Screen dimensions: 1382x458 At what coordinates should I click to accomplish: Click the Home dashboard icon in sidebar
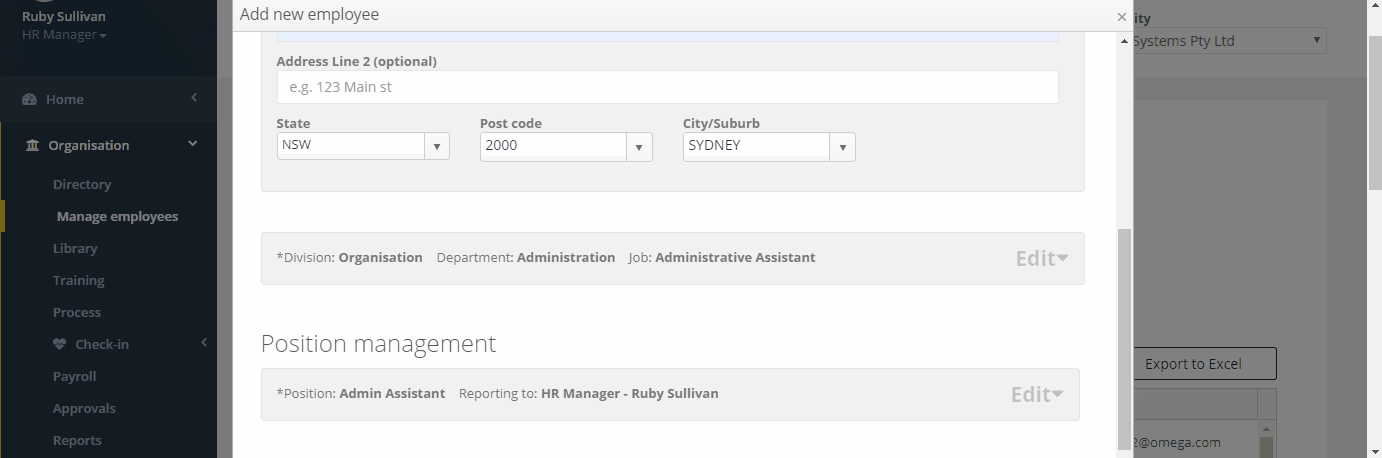(x=29, y=99)
